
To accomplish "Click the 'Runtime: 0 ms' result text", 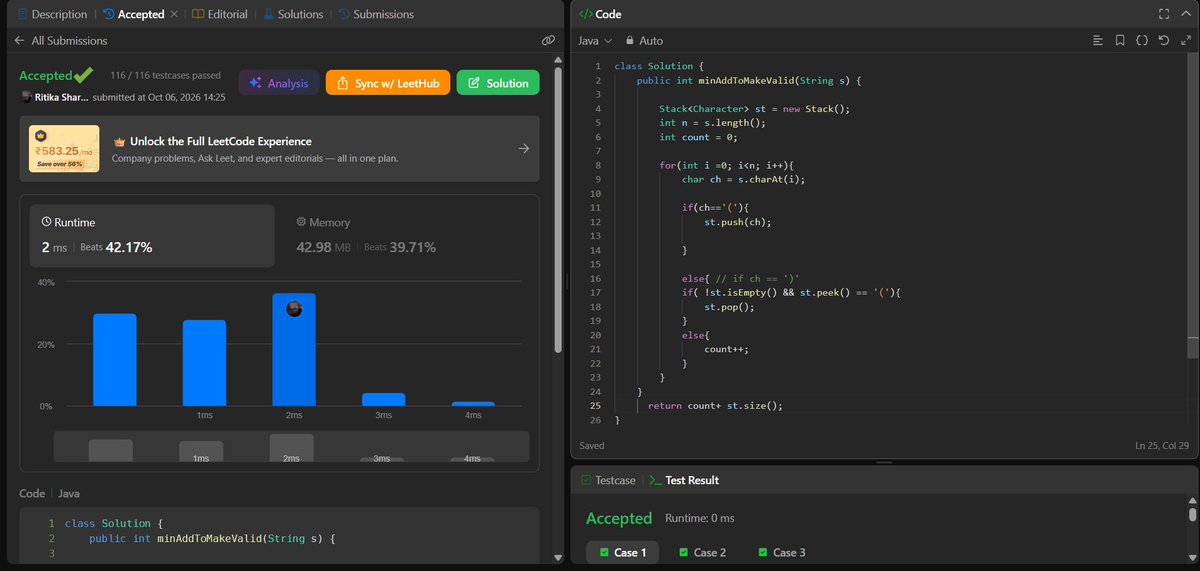I will 698,518.
